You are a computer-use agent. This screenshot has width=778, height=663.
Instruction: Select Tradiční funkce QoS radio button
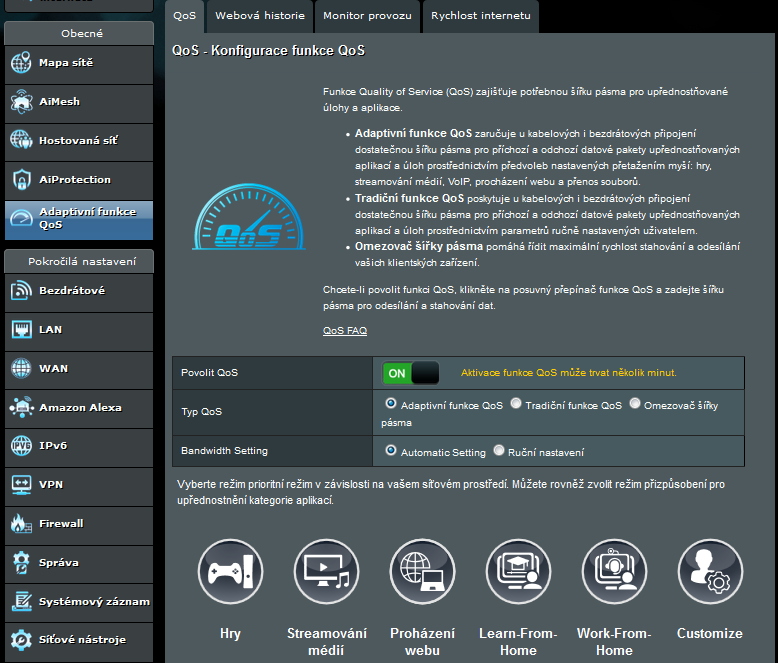point(516,405)
